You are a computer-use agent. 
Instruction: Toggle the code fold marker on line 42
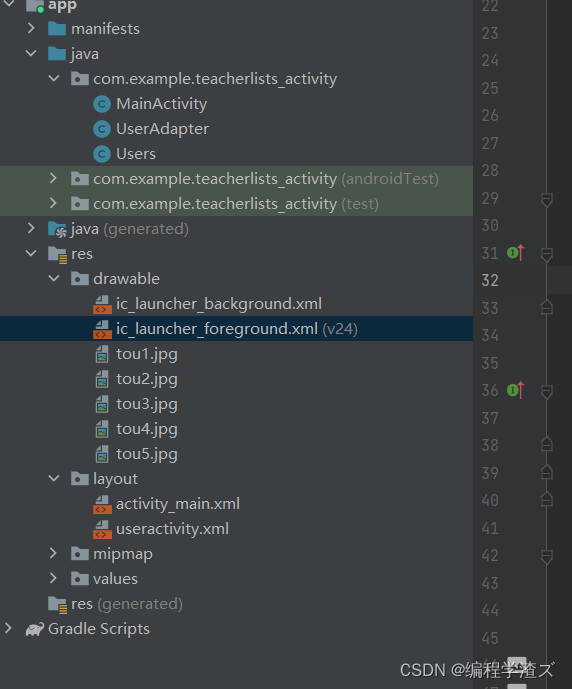(x=547, y=557)
